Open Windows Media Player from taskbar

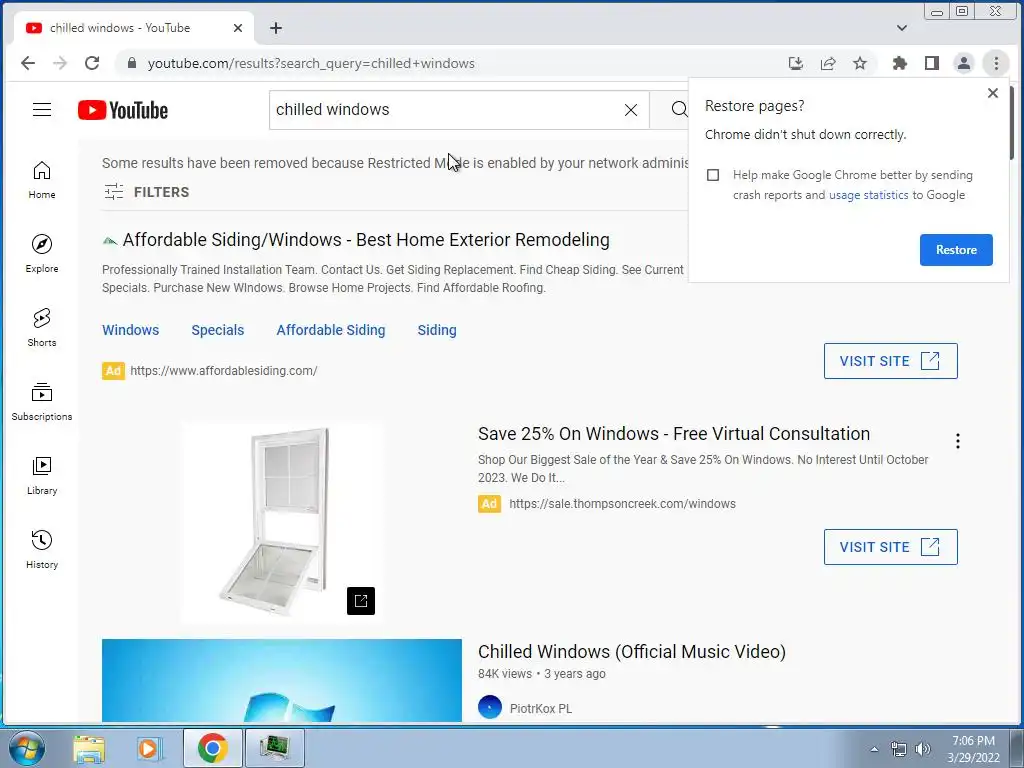coord(149,748)
